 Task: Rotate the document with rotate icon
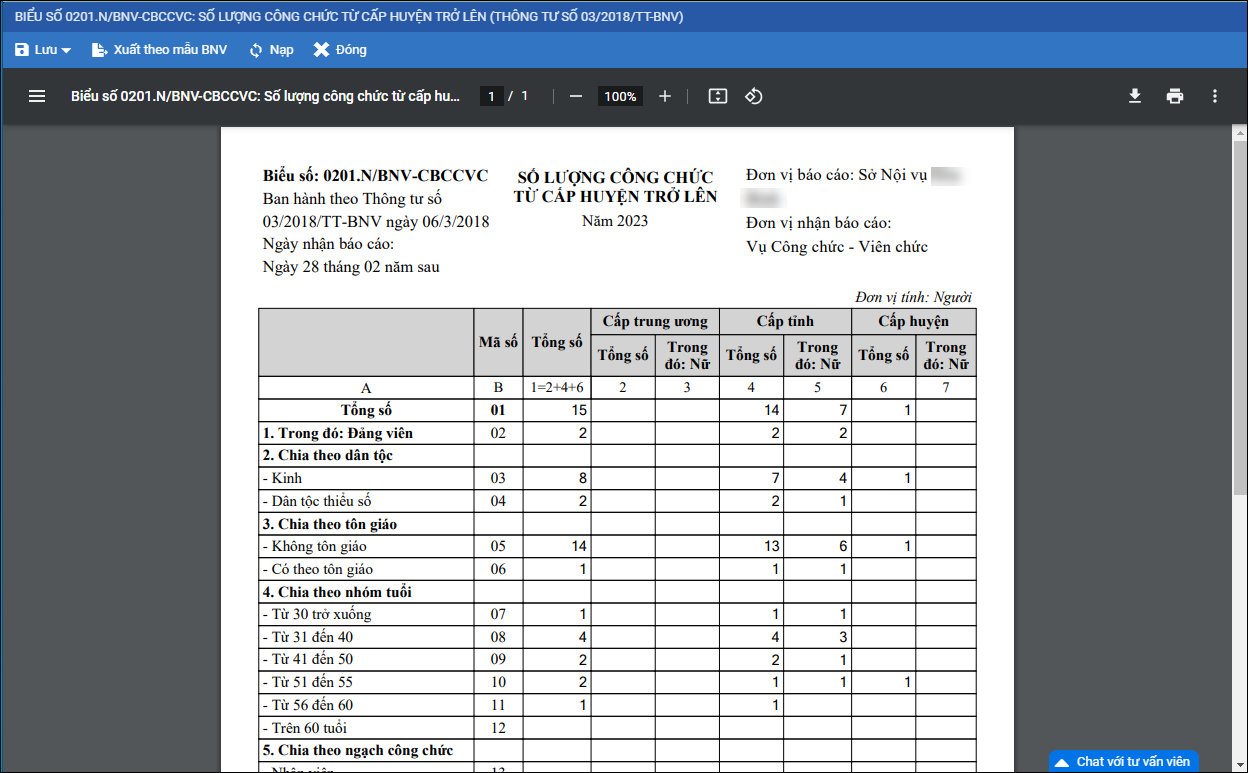click(754, 96)
